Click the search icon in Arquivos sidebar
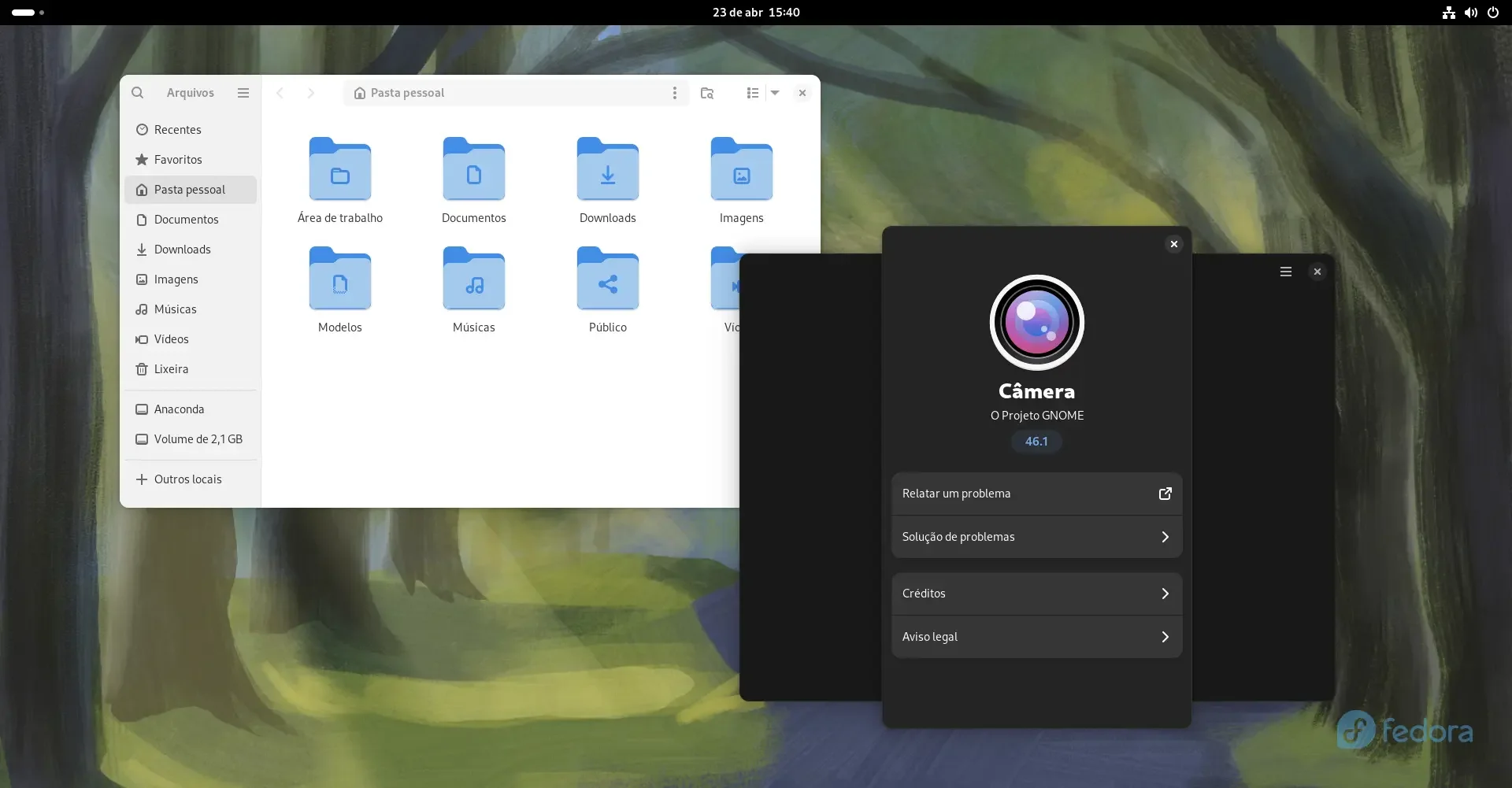Image resolution: width=1512 pixels, height=788 pixels. click(x=137, y=93)
